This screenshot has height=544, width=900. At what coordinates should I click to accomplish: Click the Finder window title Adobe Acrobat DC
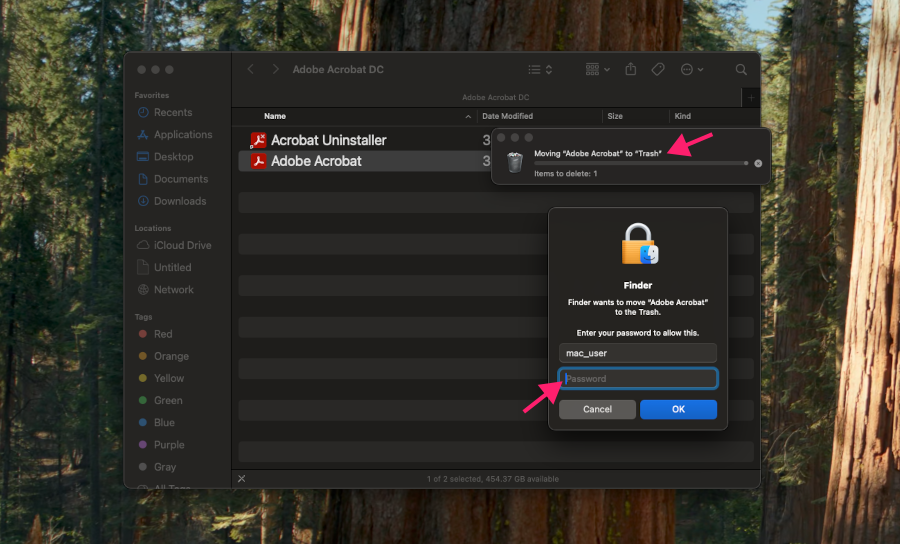(338, 69)
